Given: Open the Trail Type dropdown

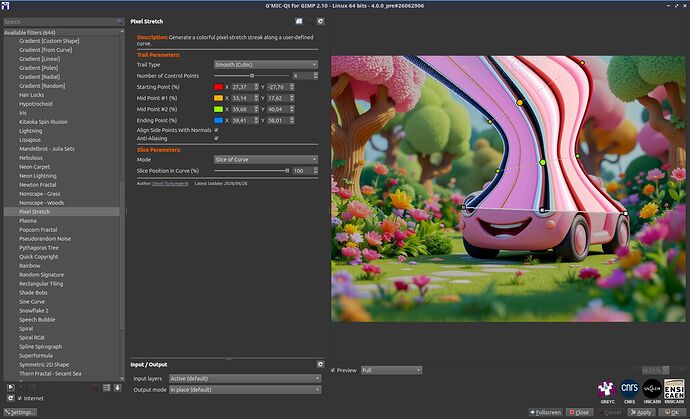Looking at the screenshot, I should pos(266,65).
